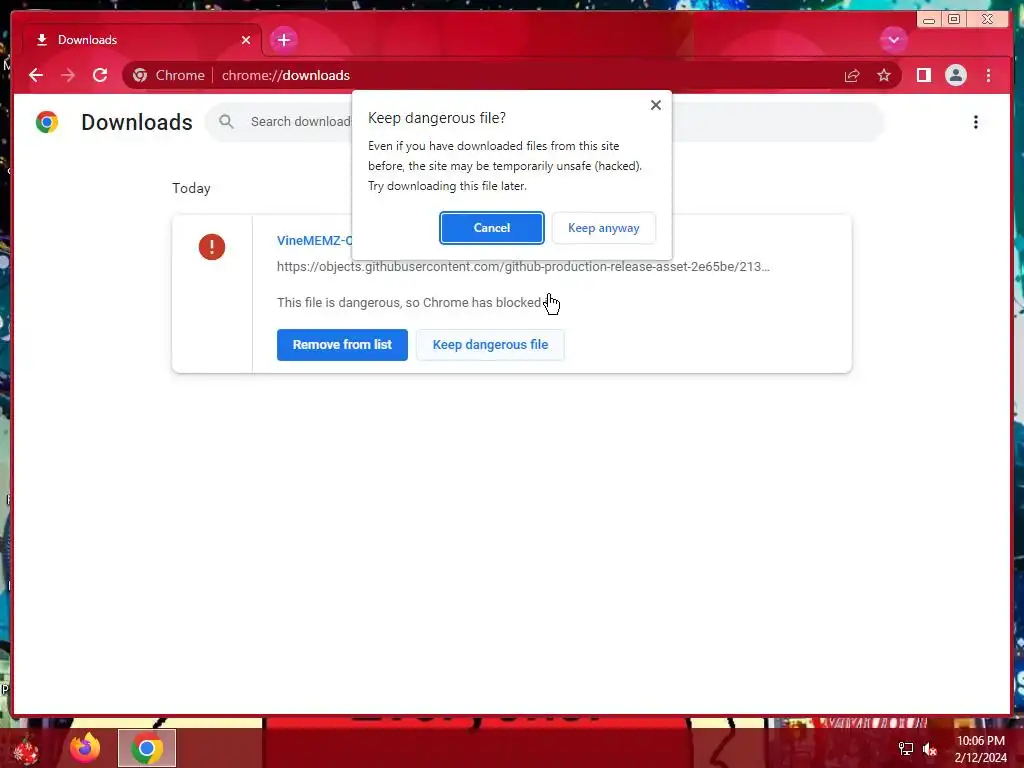The image size is (1024, 768).
Task: Click the Cancel button in the dialog
Action: [x=491, y=228]
